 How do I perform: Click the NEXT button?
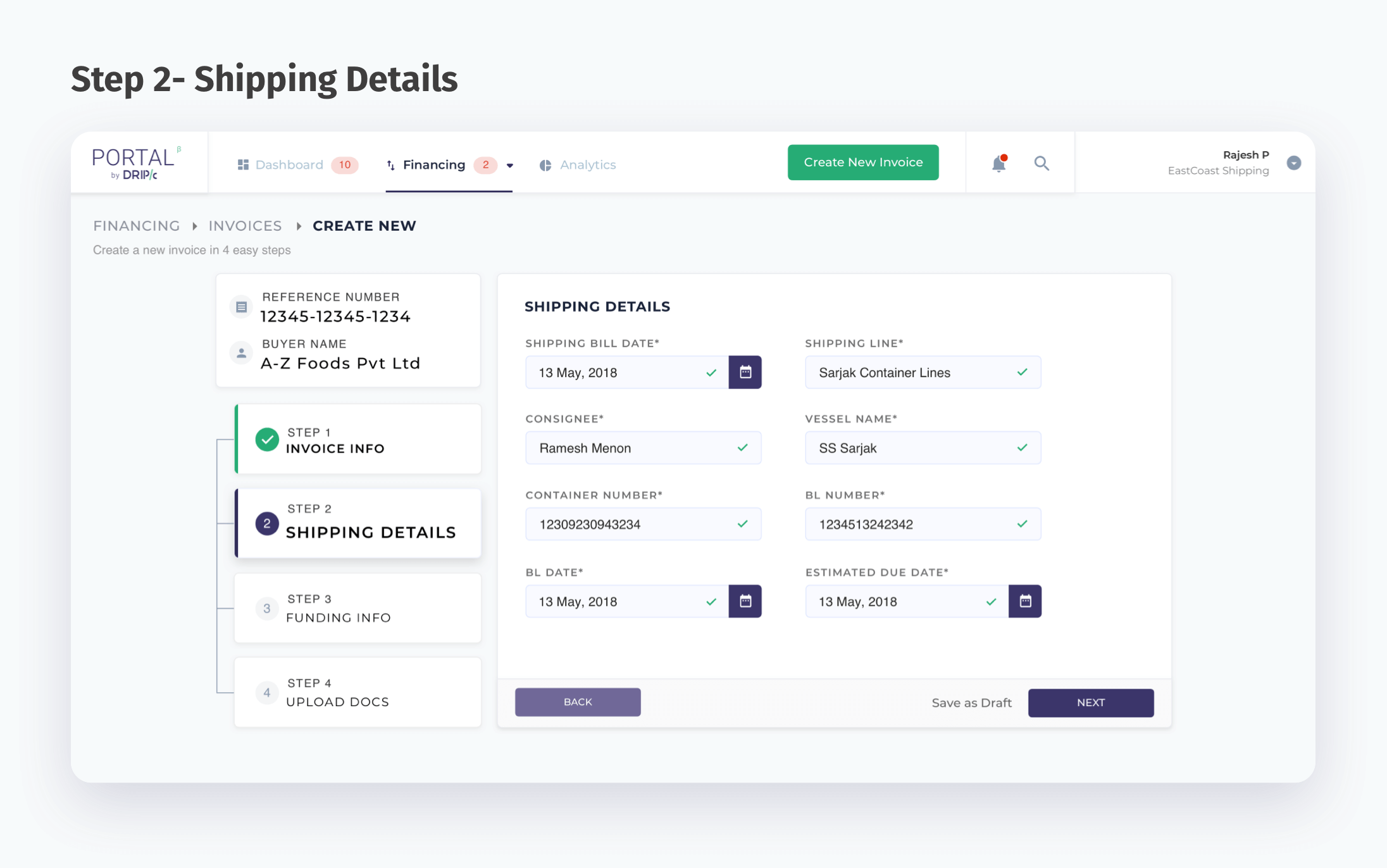[1091, 702]
